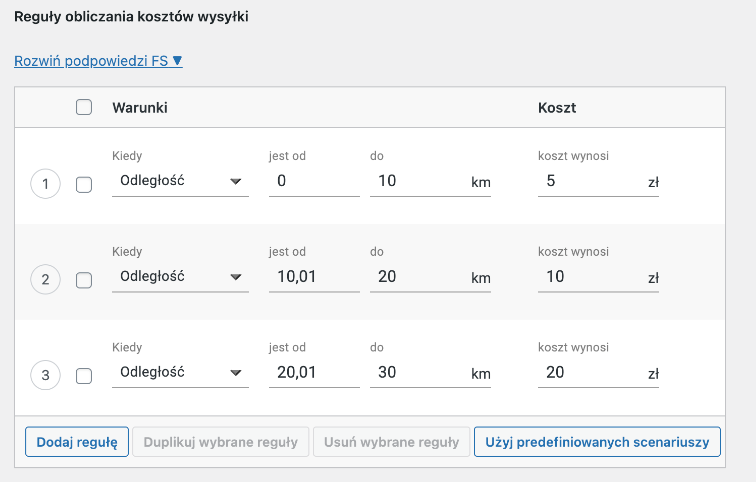Click the Dodaj regułę button

(x=77, y=442)
